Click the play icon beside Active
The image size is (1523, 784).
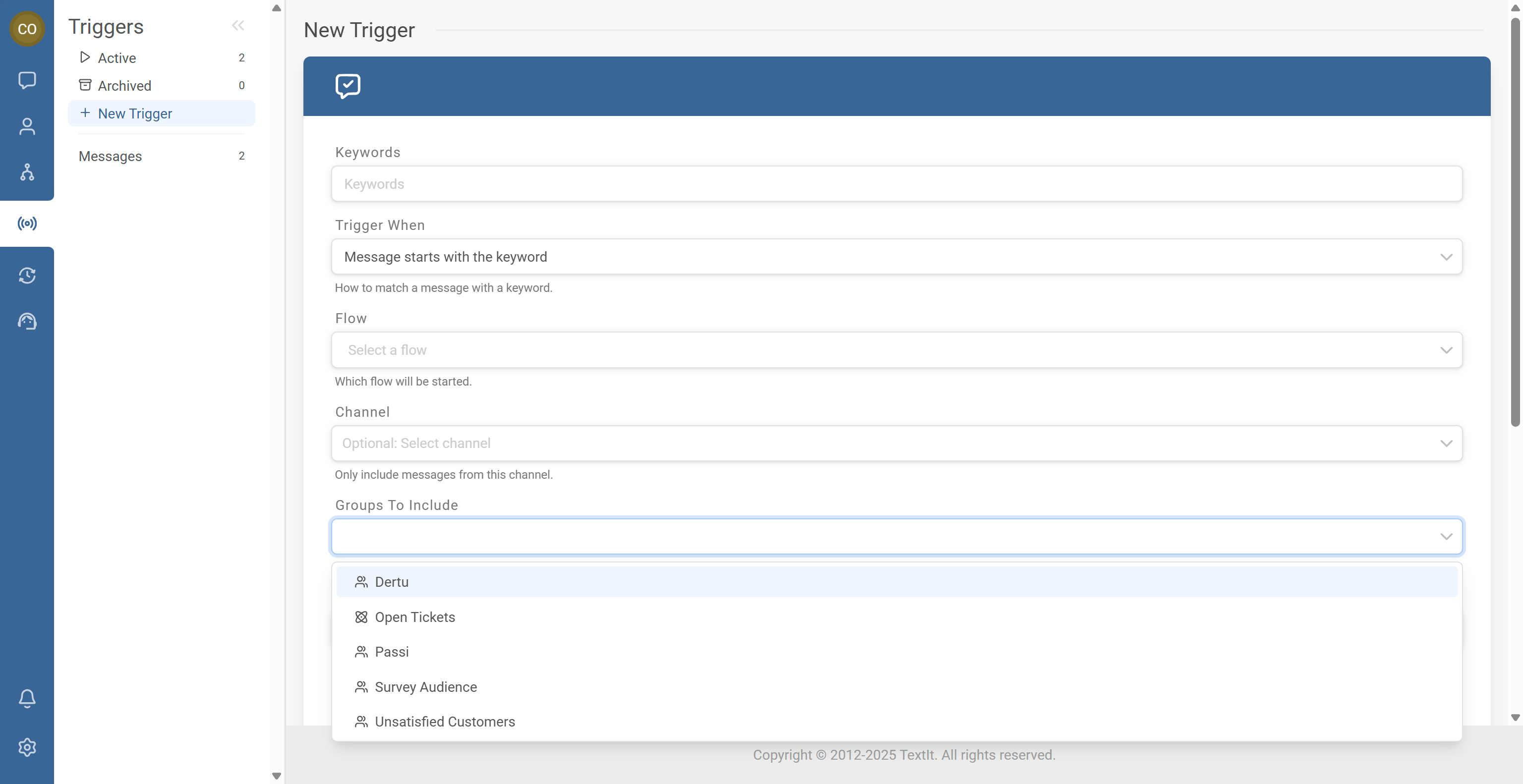(85, 57)
